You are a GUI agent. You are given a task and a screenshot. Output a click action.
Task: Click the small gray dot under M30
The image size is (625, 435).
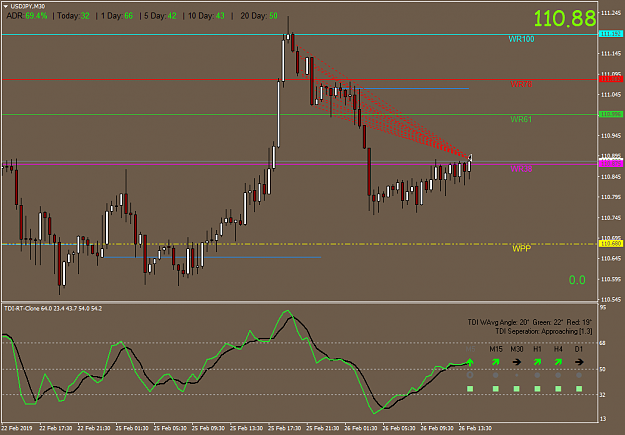(x=517, y=375)
